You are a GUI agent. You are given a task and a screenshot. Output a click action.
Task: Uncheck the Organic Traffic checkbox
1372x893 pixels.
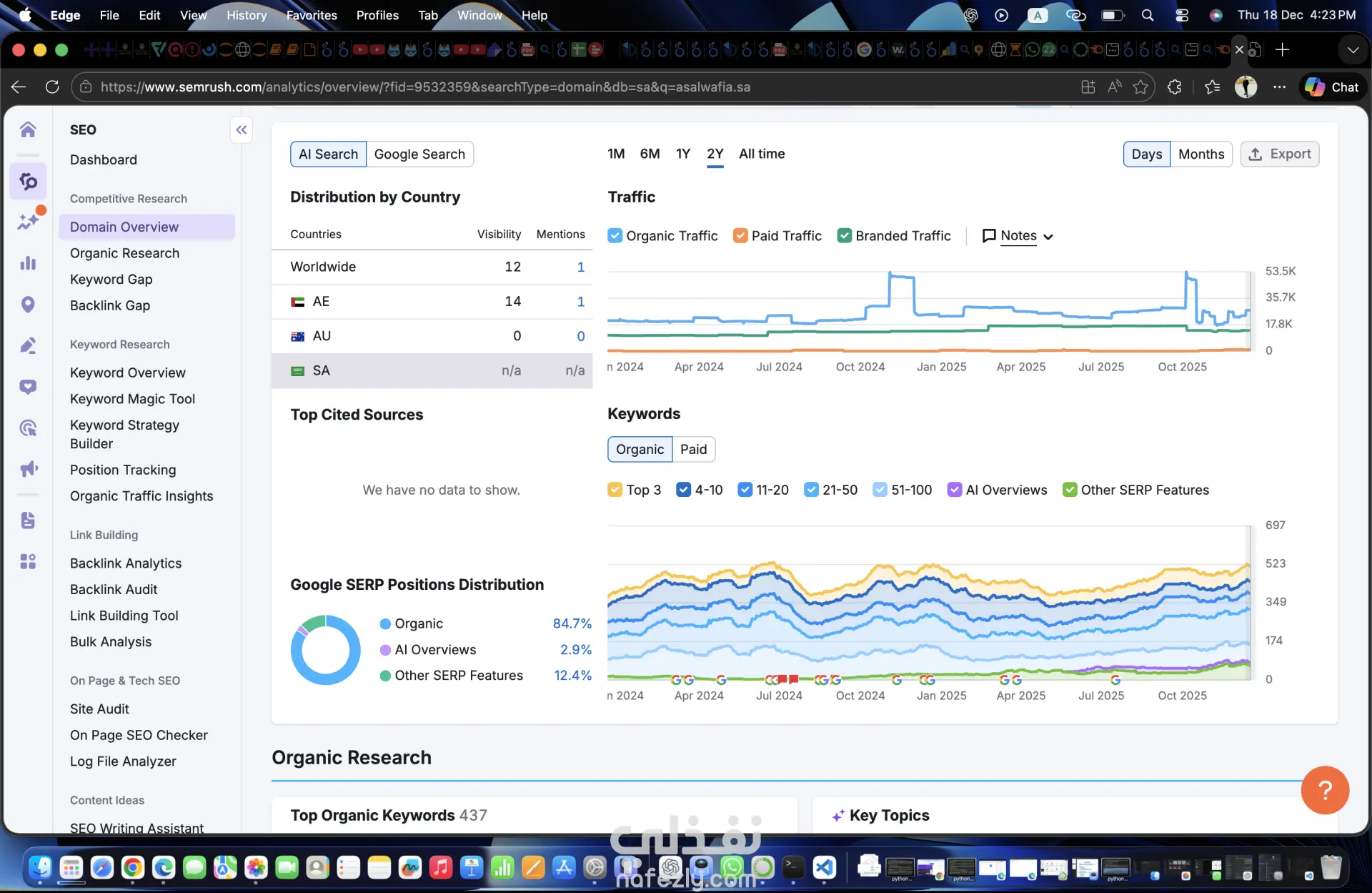coord(615,236)
